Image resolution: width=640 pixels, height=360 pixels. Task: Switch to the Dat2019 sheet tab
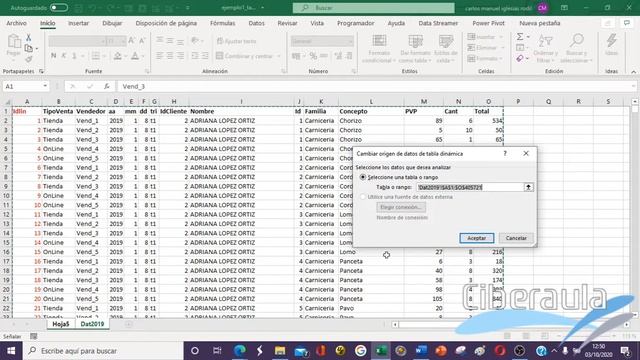(x=92, y=324)
